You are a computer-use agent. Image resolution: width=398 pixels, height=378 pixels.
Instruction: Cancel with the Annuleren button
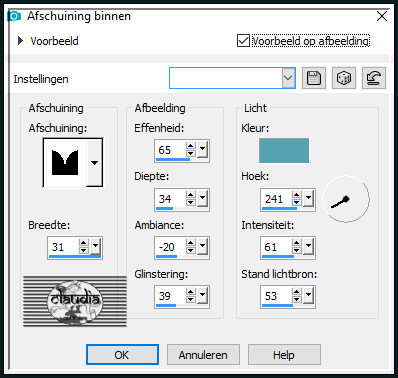203,355
